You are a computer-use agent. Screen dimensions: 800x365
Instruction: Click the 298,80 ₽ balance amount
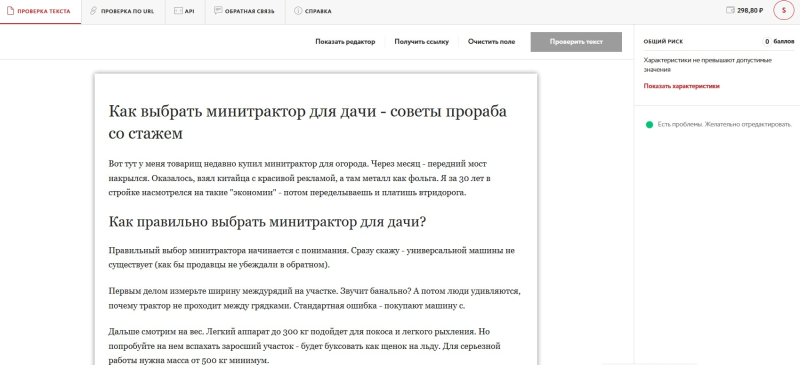[751, 11]
